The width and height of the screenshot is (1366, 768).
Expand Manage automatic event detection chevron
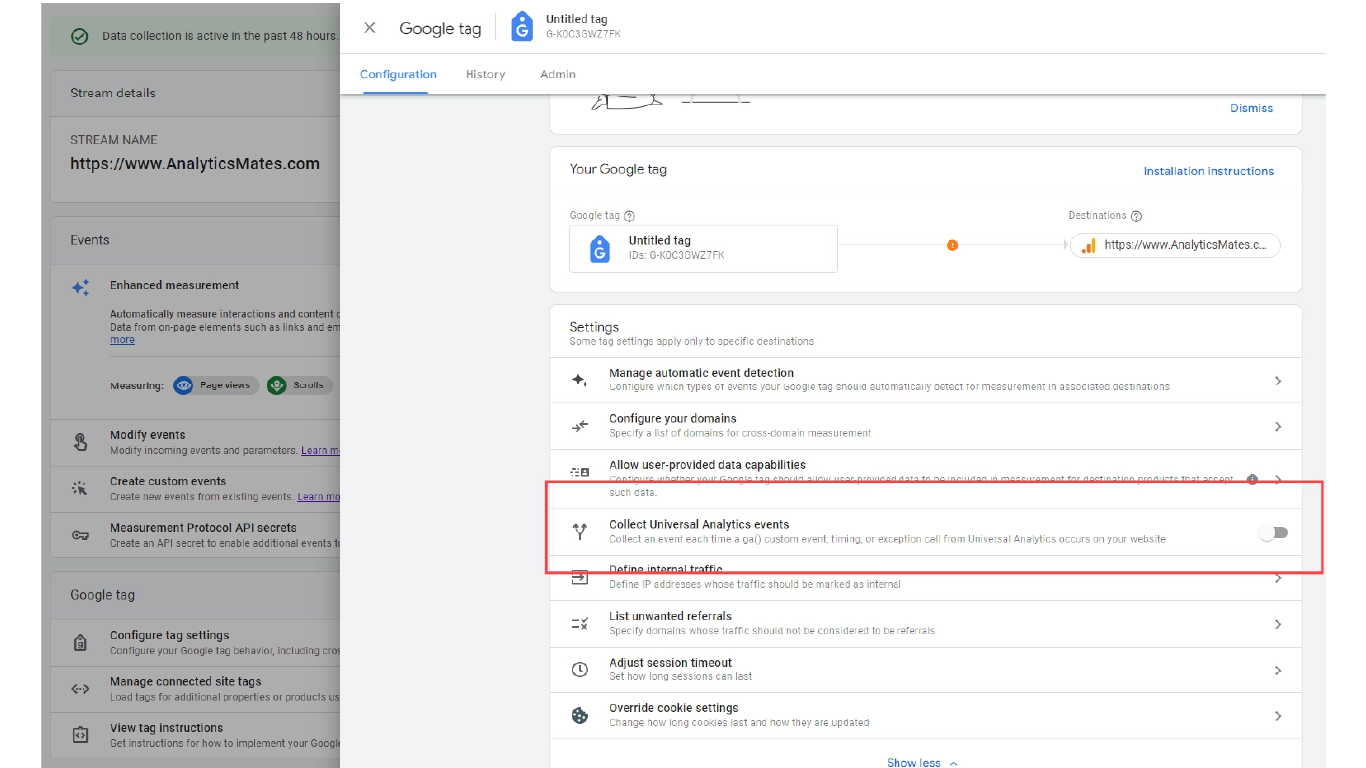tap(1278, 380)
